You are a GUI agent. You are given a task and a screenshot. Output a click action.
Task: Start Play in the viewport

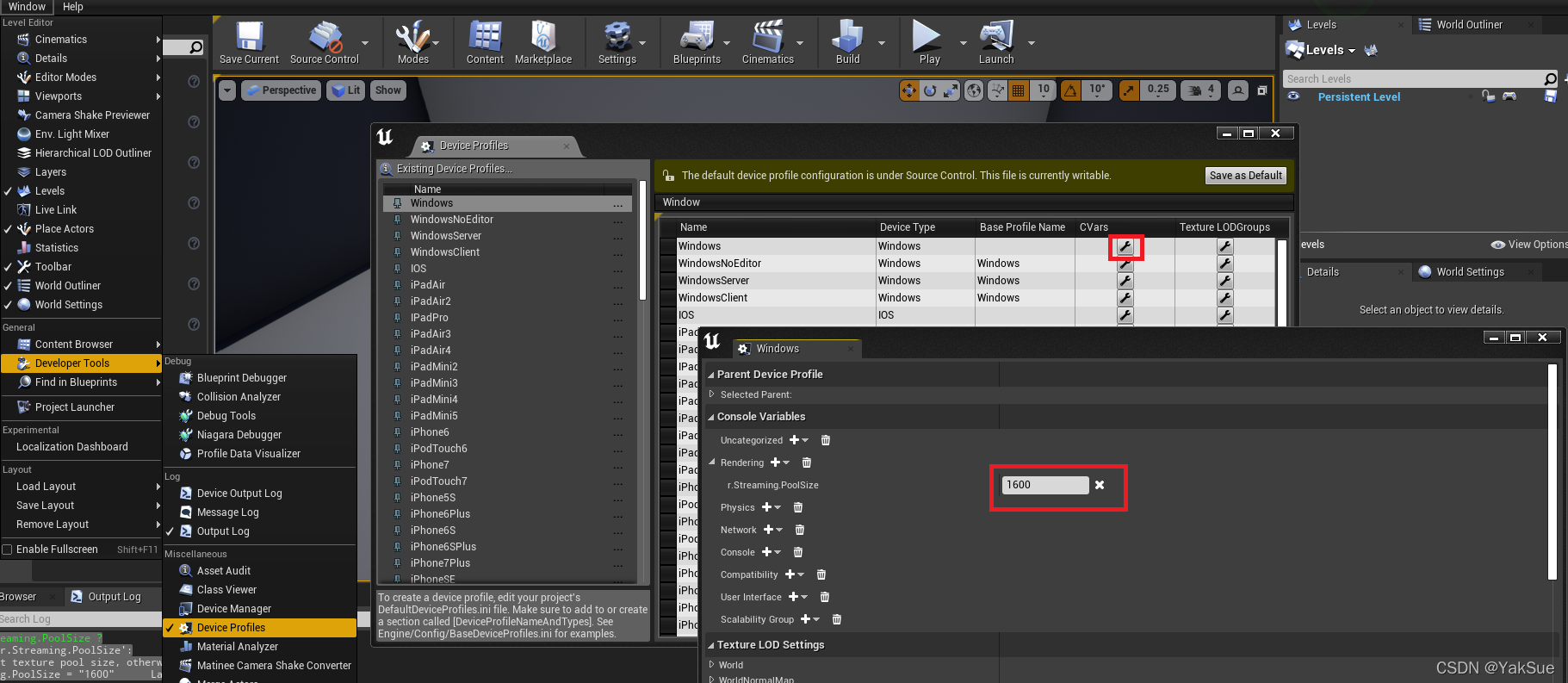click(929, 42)
